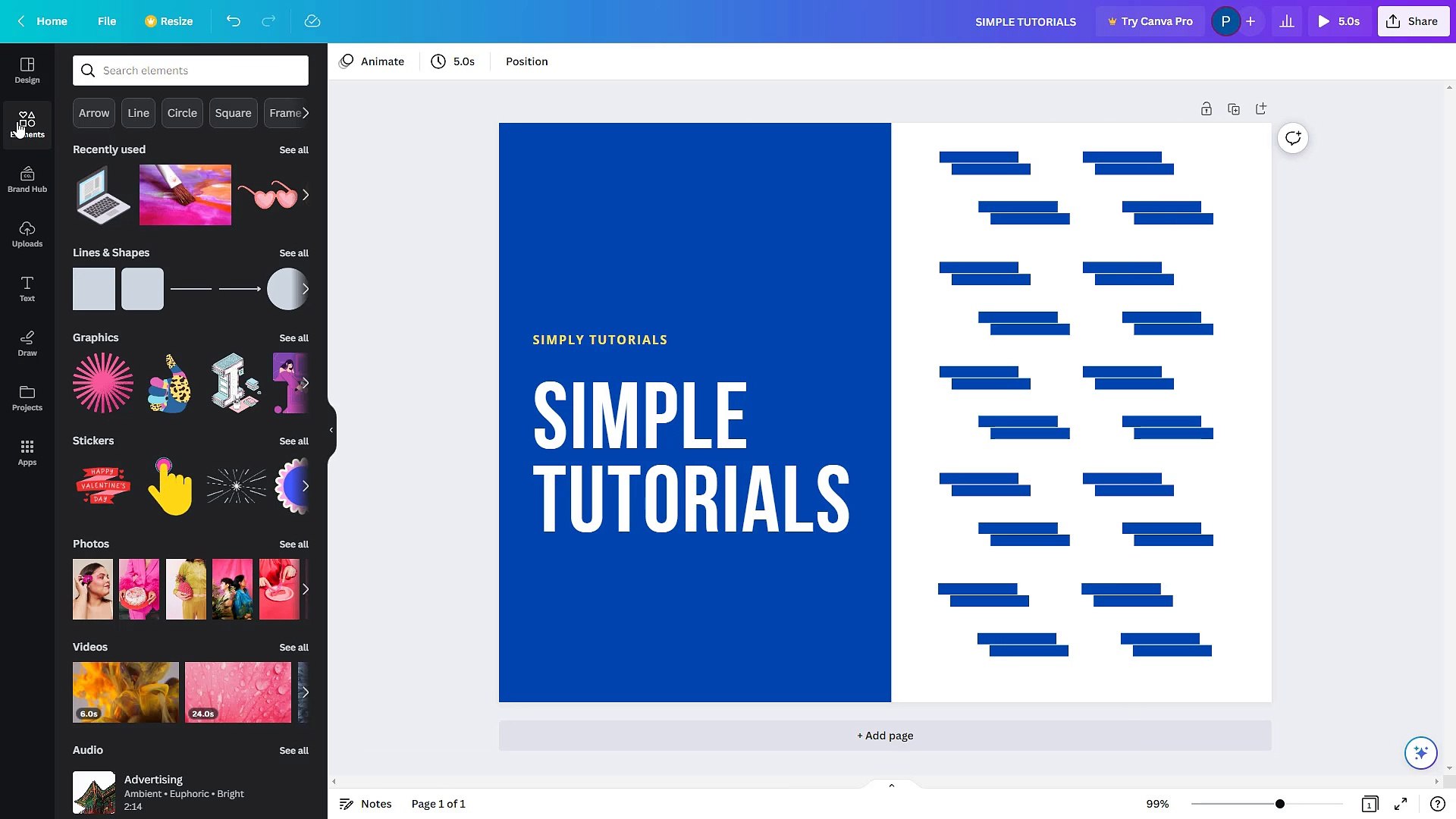The image size is (1456, 819).
Task: Toggle full screen presentation view
Action: coord(1400,803)
